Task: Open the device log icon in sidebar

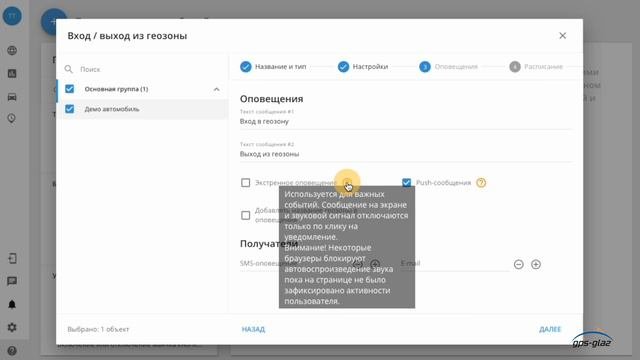Action: pos(12,258)
